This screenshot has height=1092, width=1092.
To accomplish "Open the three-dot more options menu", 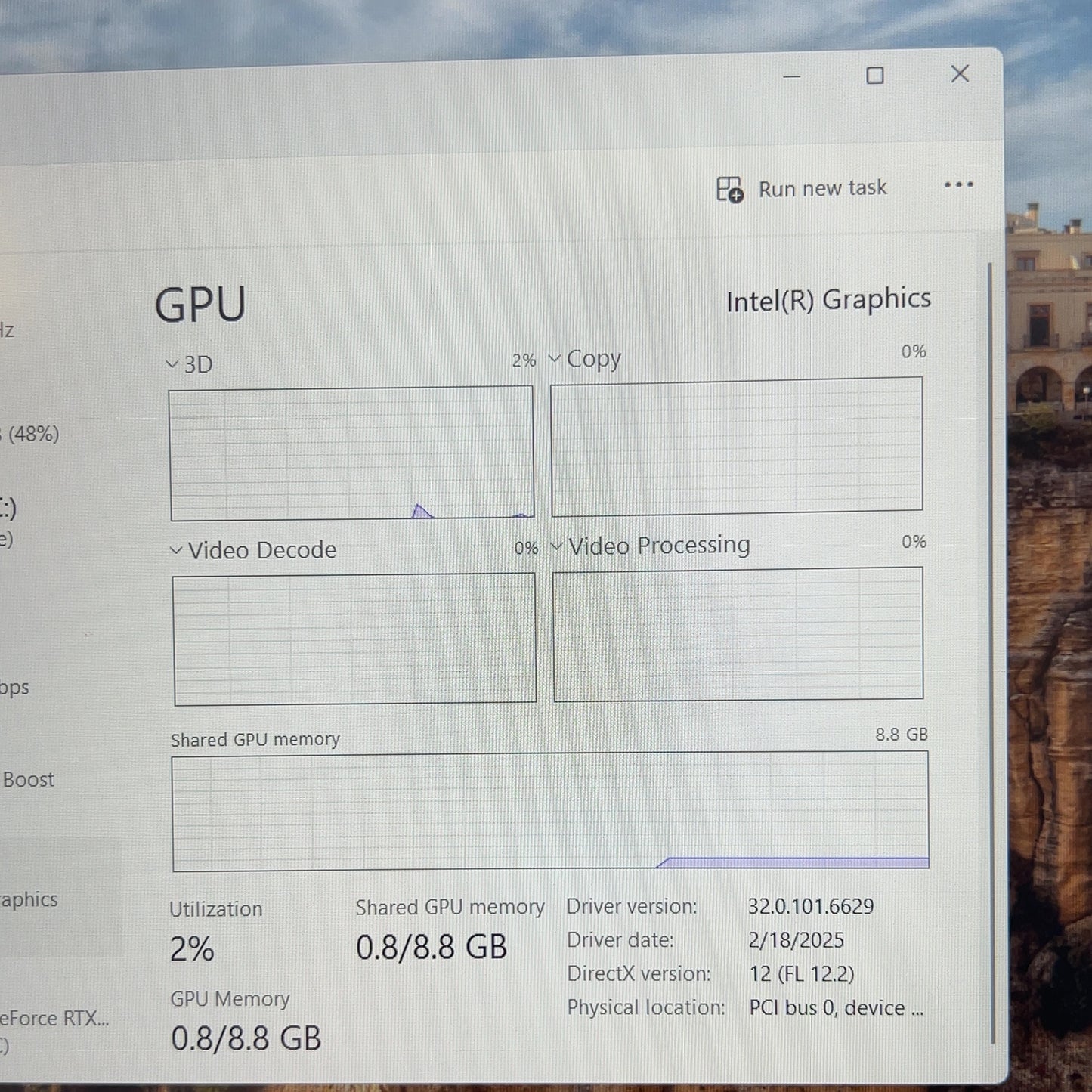I will point(958,185).
